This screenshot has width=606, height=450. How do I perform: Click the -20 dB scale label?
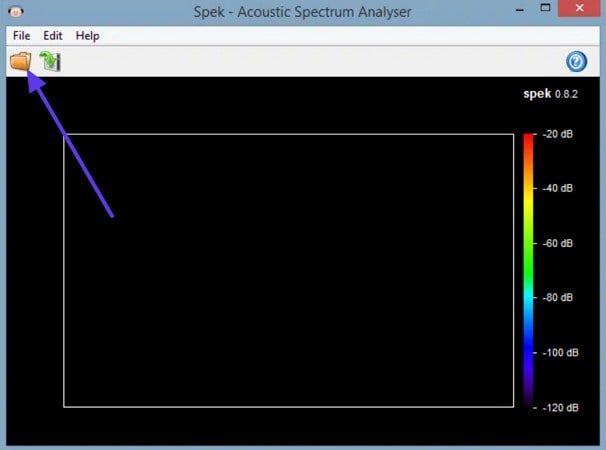point(557,134)
